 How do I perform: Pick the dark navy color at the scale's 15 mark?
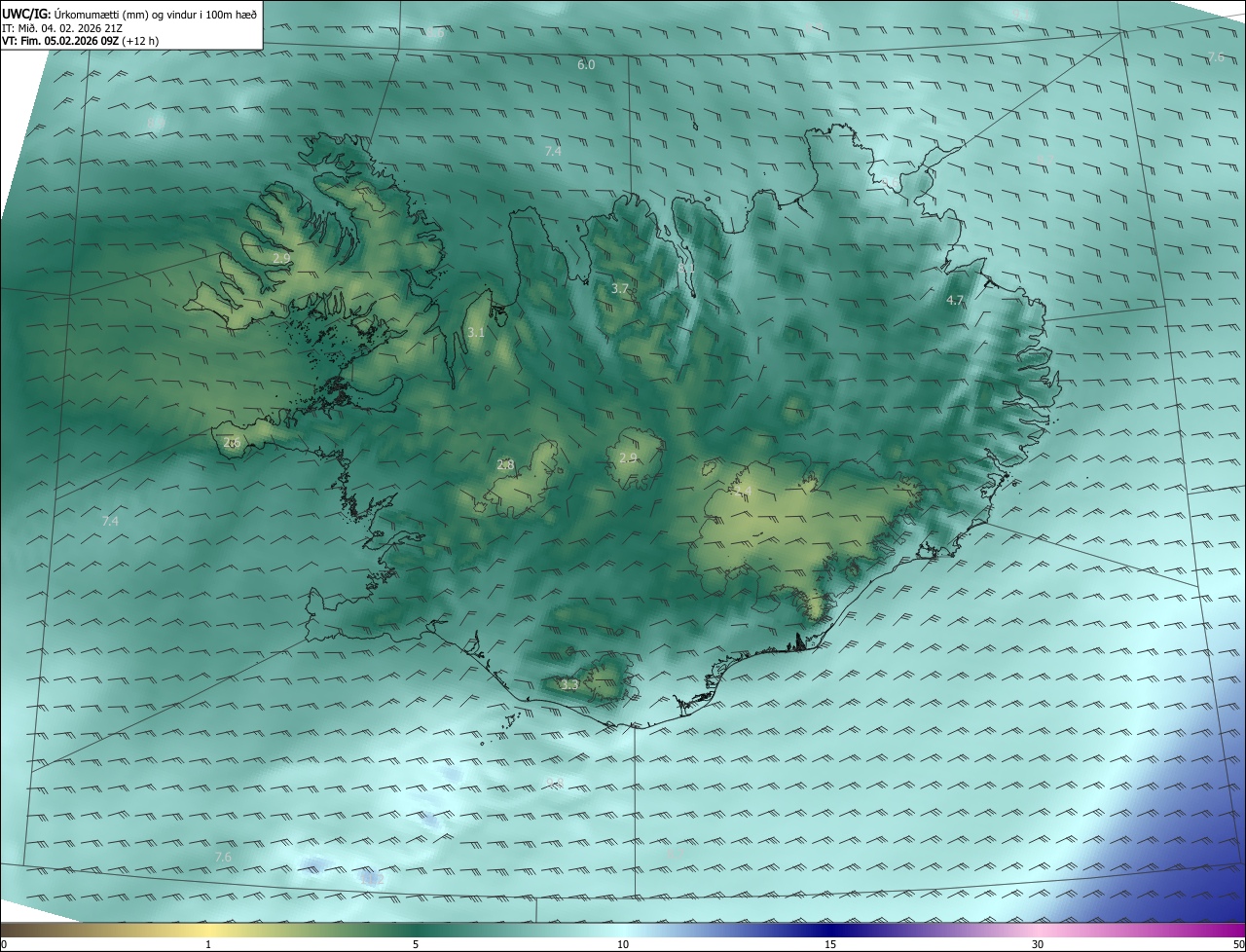pyautogui.click(x=830, y=930)
